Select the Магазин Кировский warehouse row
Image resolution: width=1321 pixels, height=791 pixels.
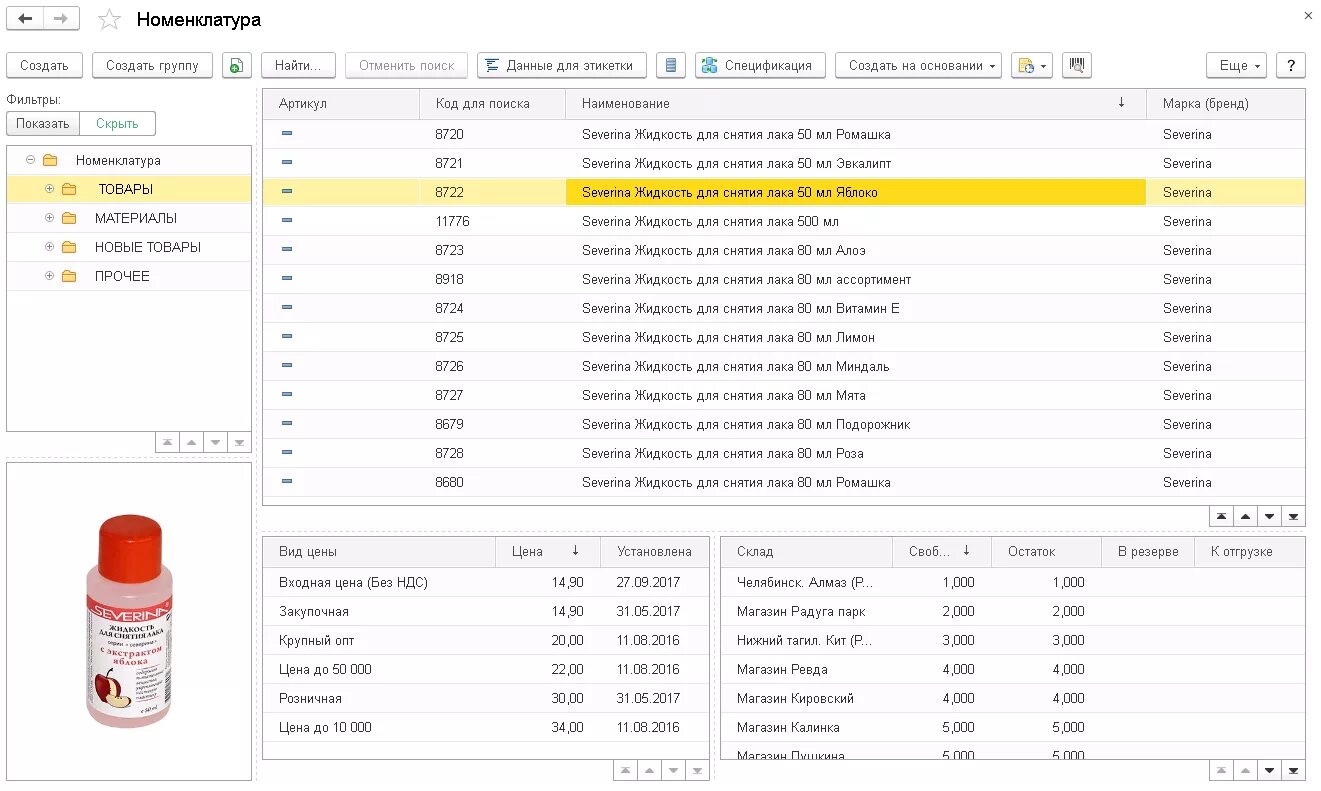pos(1013,698)
